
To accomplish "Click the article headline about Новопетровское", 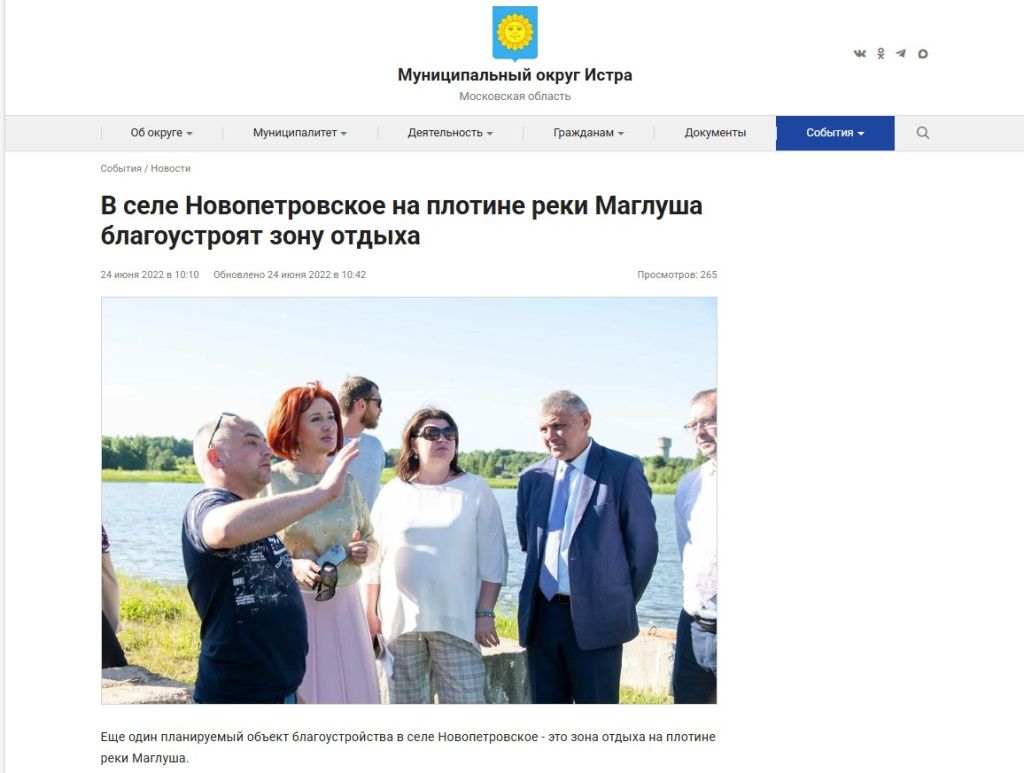I will pyautogui.click(x=402, y=221).
